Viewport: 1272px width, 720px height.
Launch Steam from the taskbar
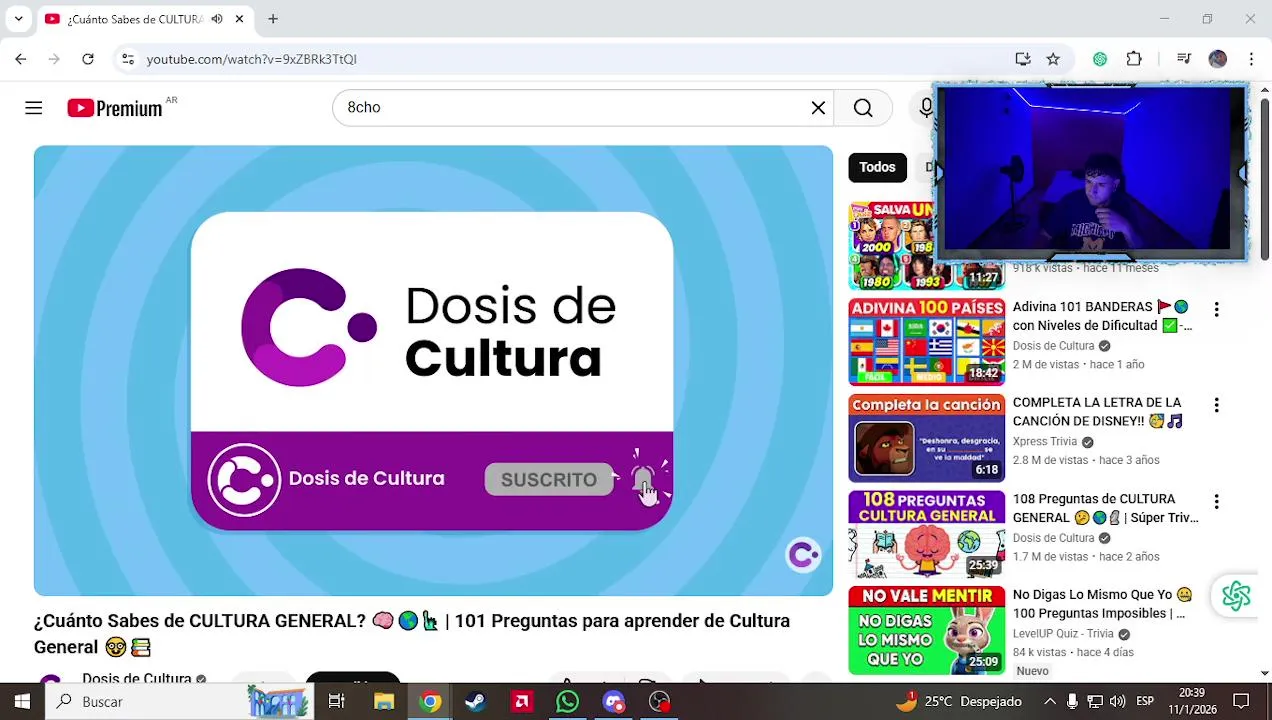[476, 702]
